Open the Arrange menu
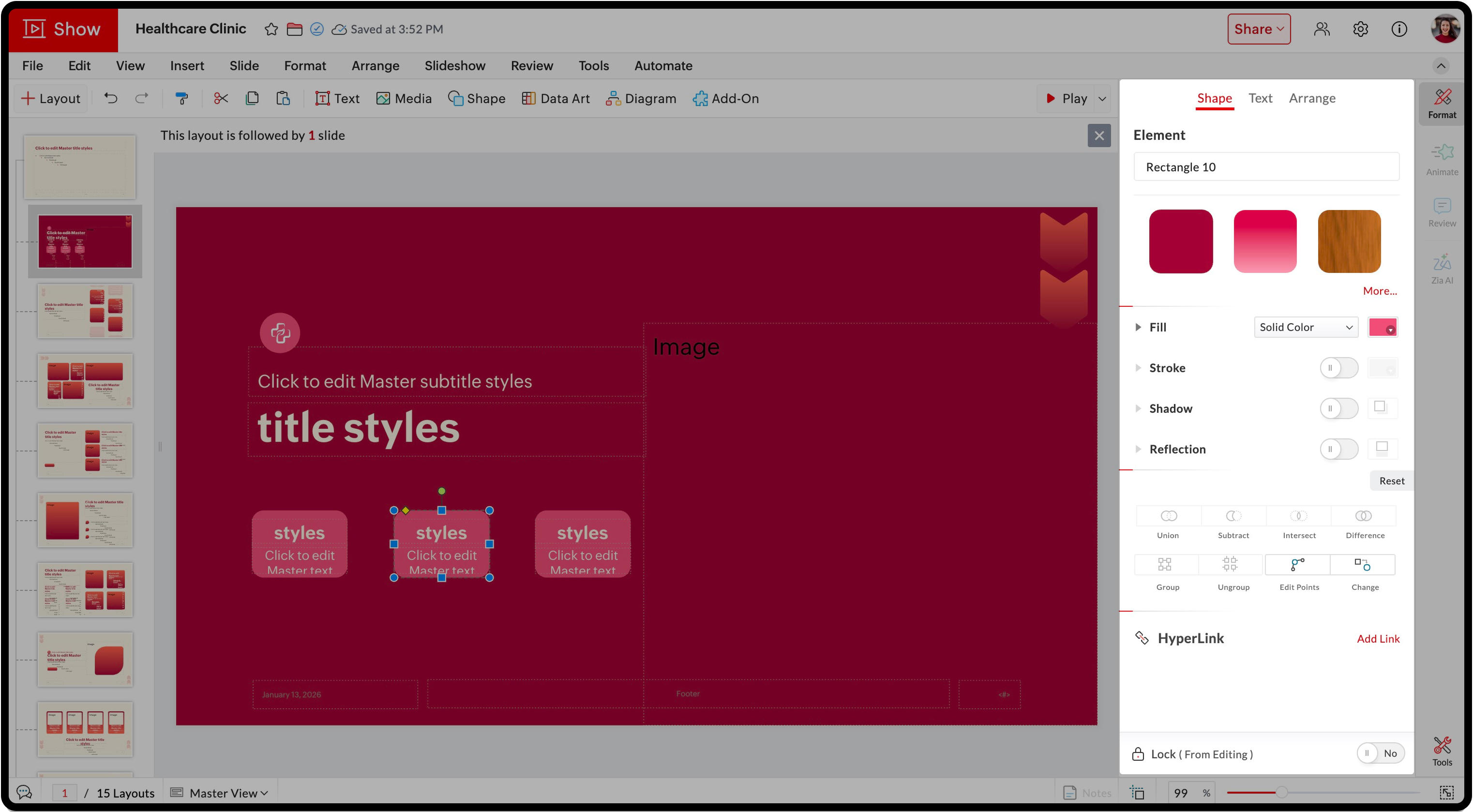This screenshot has width=1473, height=812. tap(375, 66)
